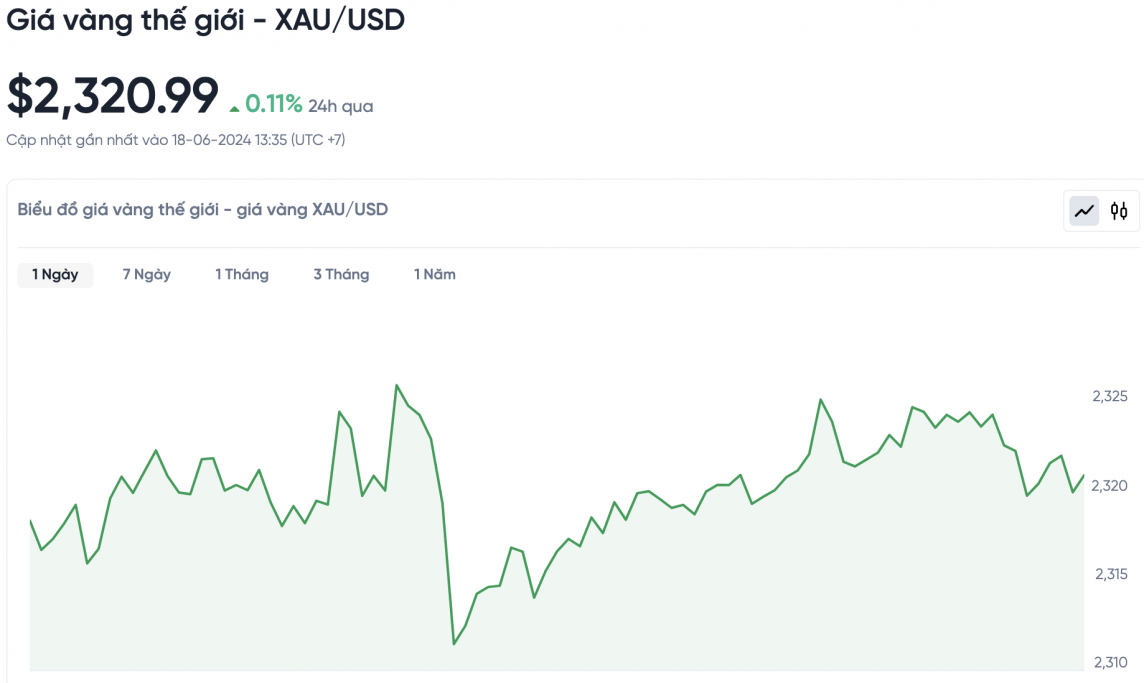Image resolution: width=1144 pixels, height=683 pixels.
Task: Click the 24h qua label
Action: click(340, 106)
